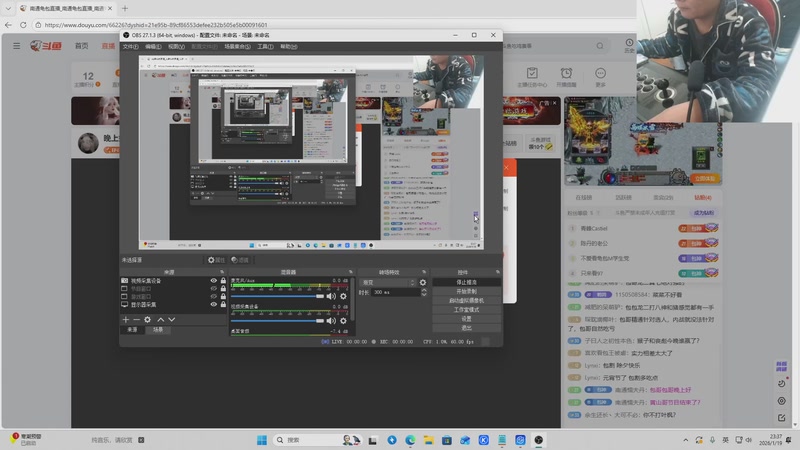This screenshot has width=800, height=450.
Task: Click the 停止推流 button
Action: (x=466, y=282)
